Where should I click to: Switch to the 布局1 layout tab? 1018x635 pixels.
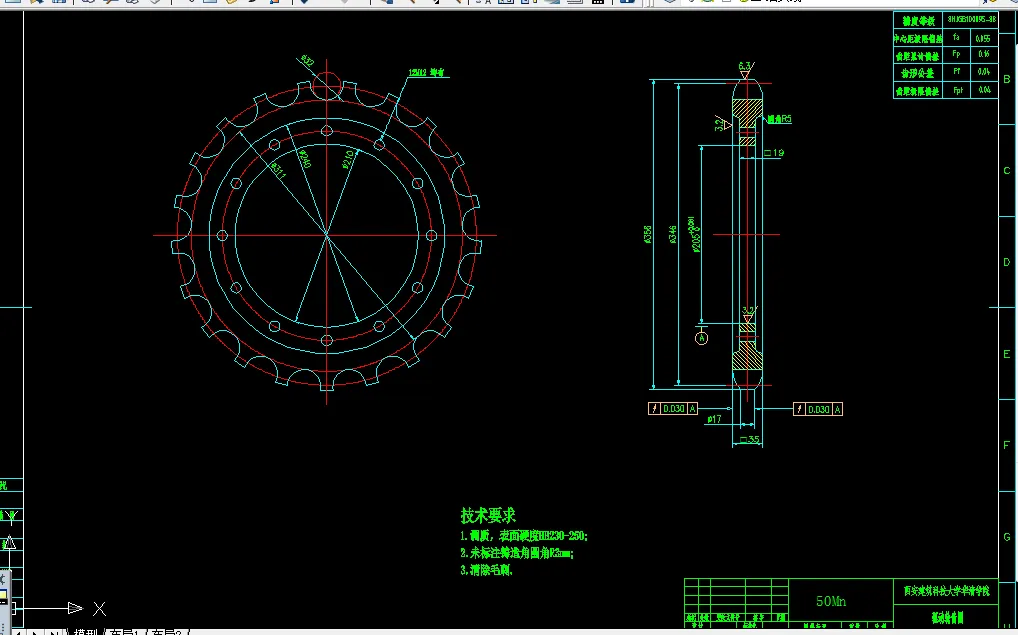124,632
